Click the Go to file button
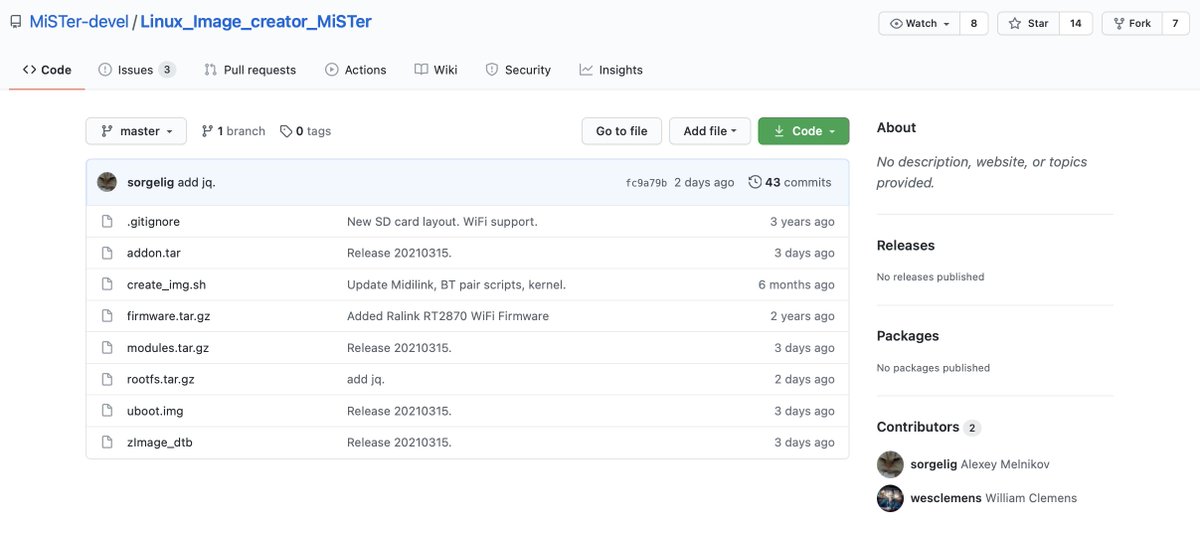 (621, 131)
